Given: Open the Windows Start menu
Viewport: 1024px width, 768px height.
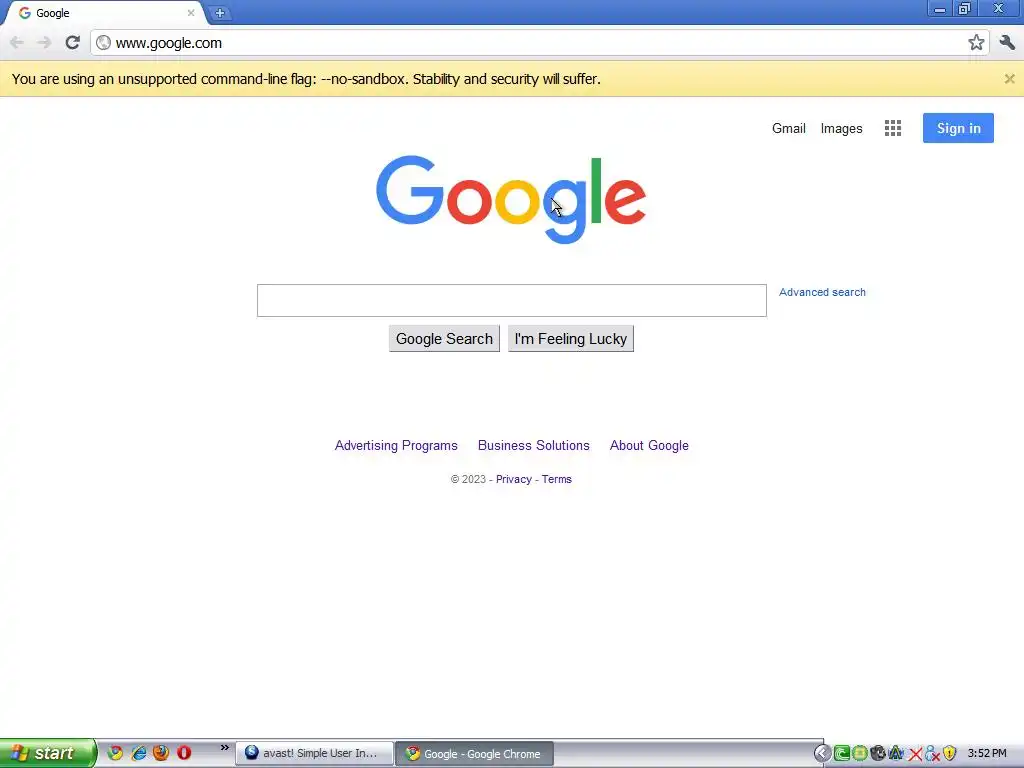Looking at the screenshot, I should (48, 753).
